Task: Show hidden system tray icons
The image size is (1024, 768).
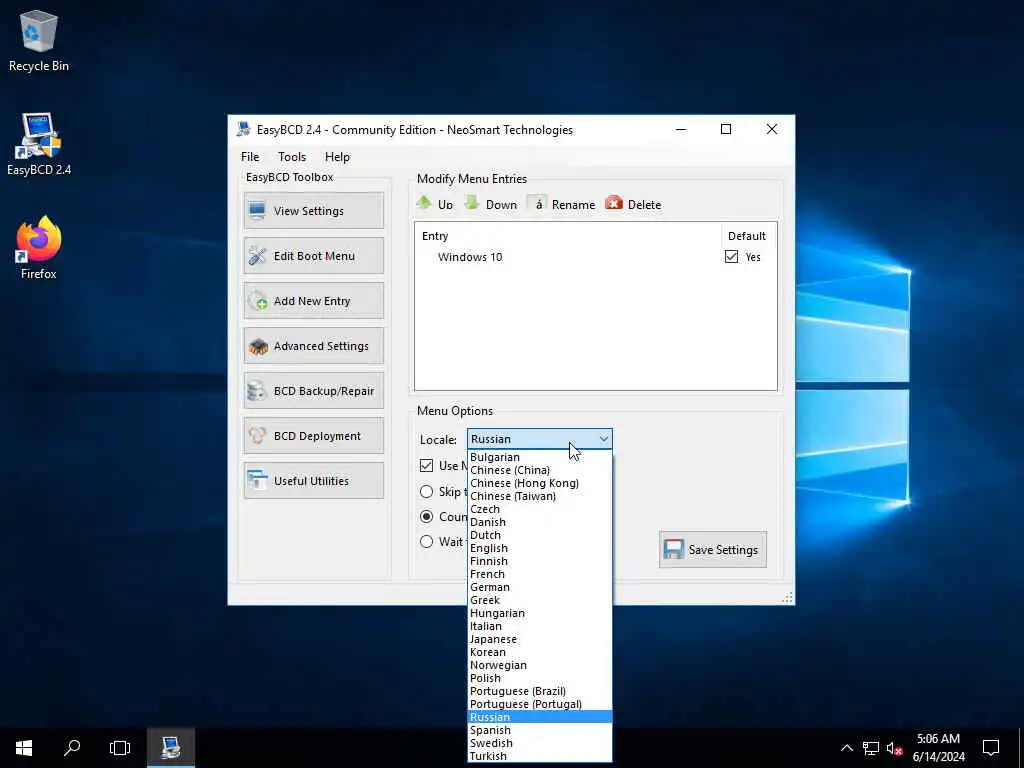Action: pos(846,748)
